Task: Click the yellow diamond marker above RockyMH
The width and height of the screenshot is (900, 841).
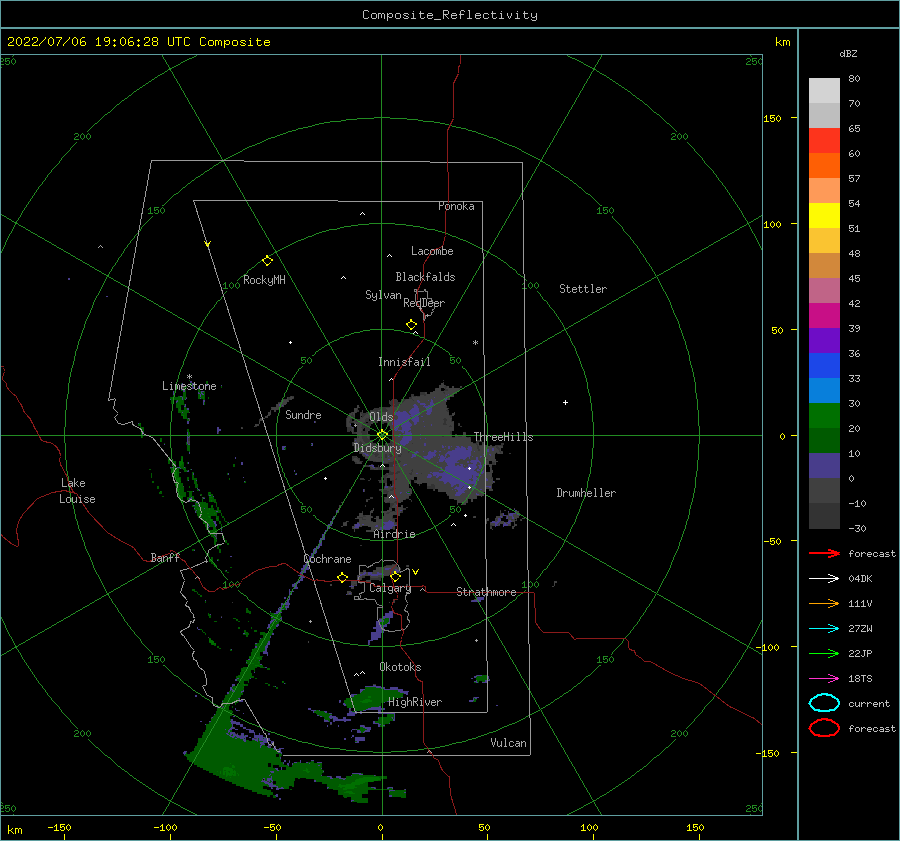Action: 267,261
